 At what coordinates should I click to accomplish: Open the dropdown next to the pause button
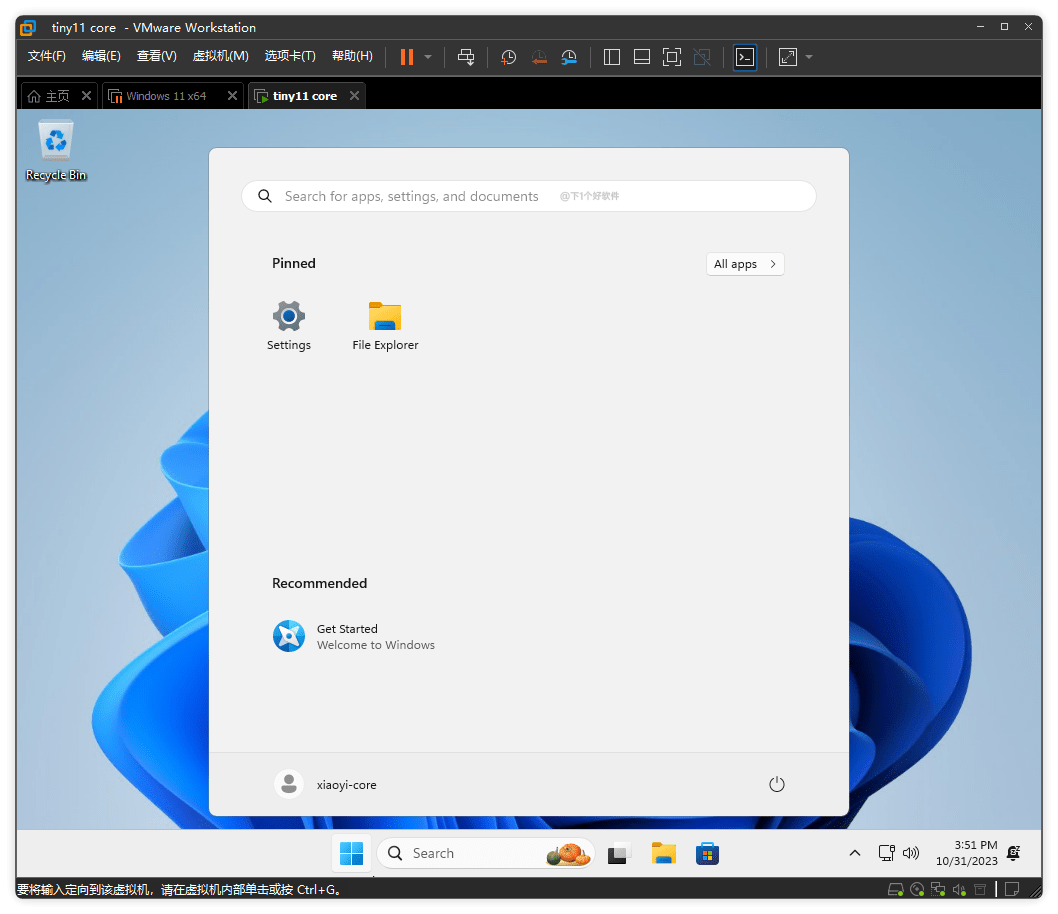(x=428, y=57)
